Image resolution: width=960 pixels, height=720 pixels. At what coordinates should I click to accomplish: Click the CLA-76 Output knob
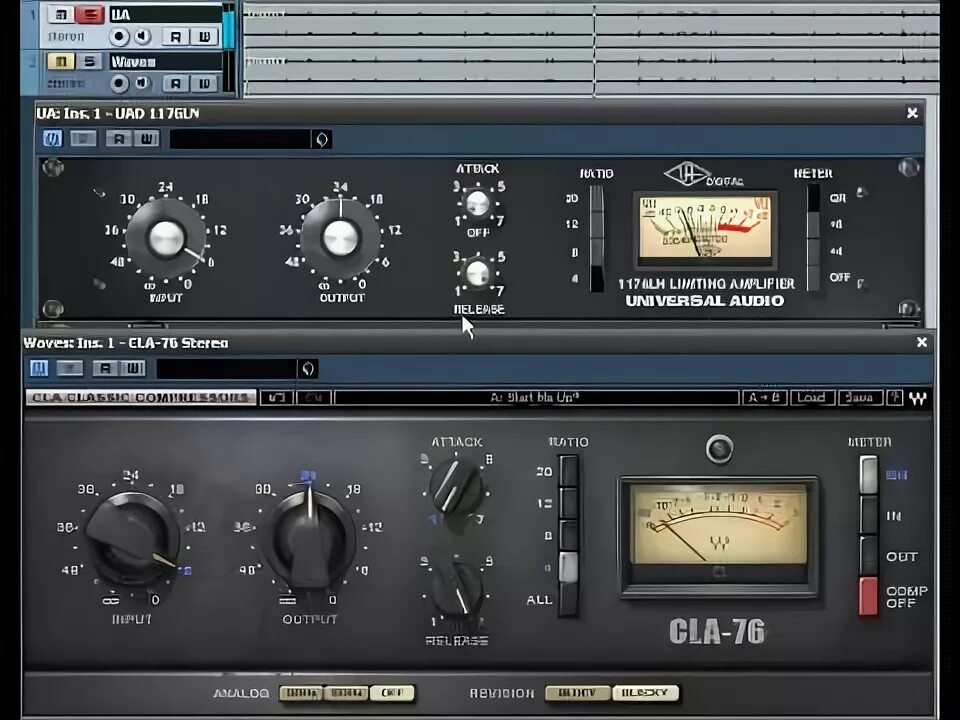(310, 539)
